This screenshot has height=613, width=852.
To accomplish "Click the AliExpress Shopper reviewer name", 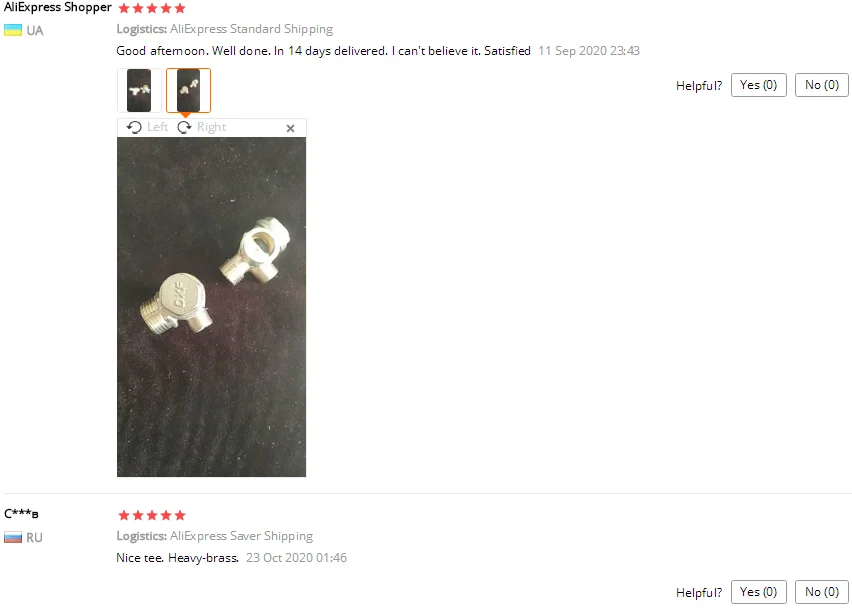I will point(58,8).
